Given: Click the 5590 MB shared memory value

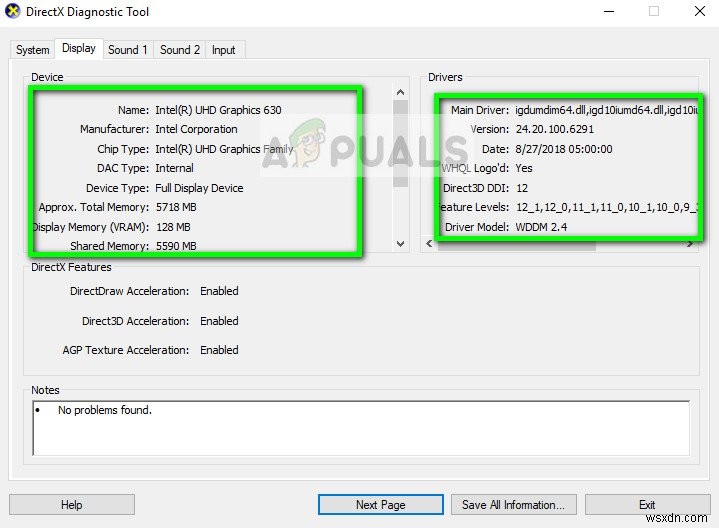Looking at the screenshot, I should 176,246.
